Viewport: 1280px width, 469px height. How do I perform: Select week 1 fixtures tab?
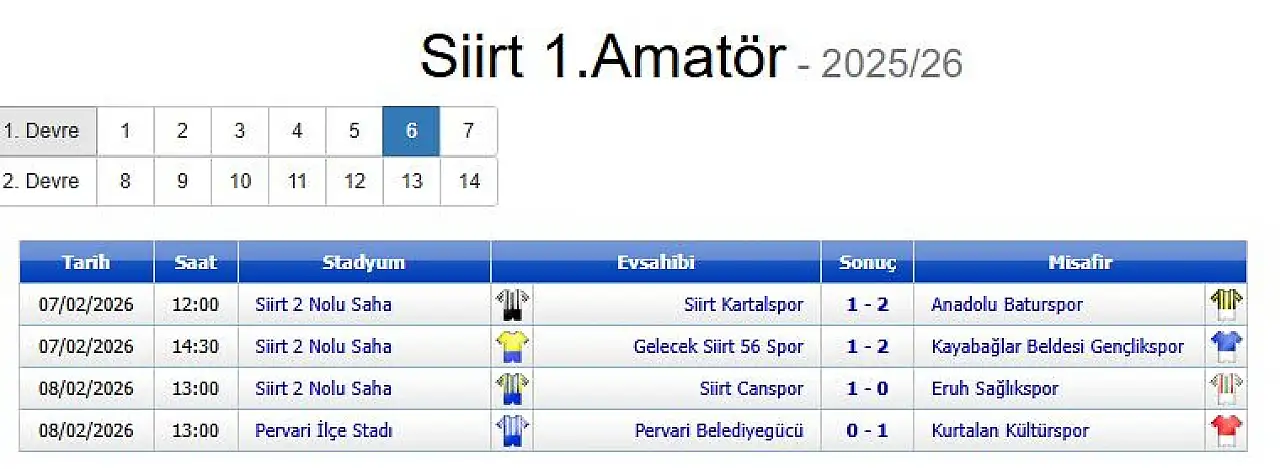[125, 131]
